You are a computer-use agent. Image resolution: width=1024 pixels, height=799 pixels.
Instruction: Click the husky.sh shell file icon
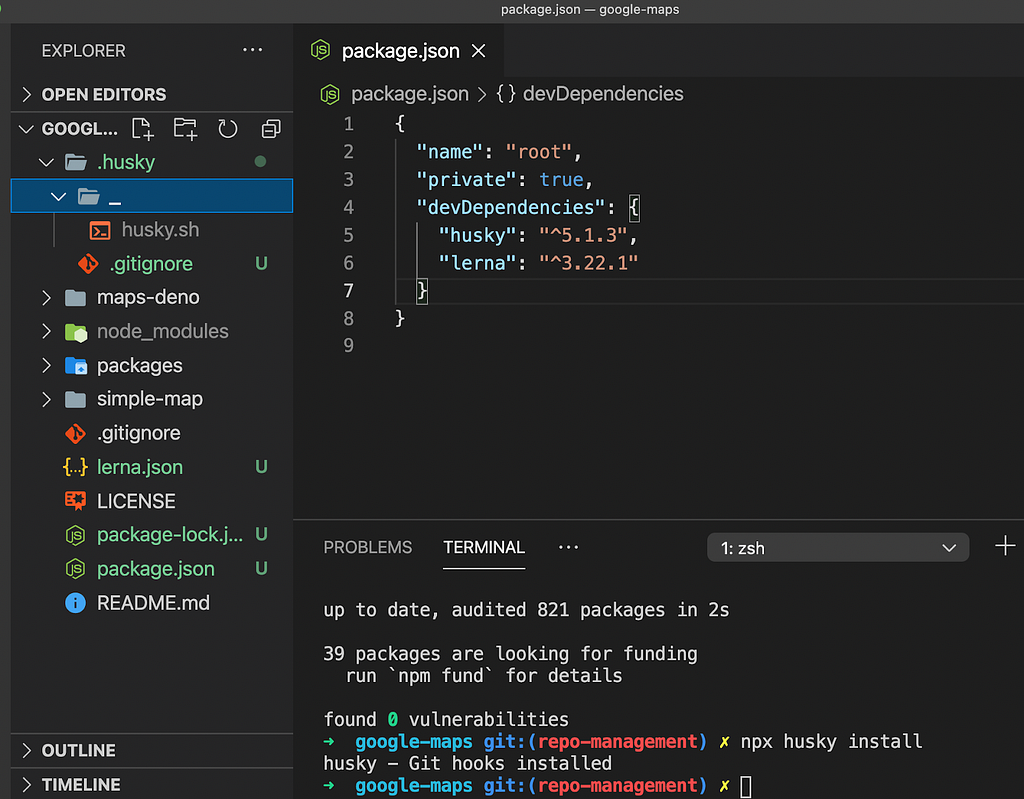[x=100, y=230]
